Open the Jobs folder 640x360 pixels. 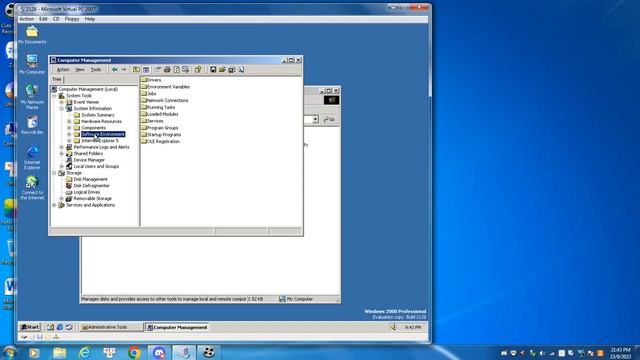pos(149,93)
